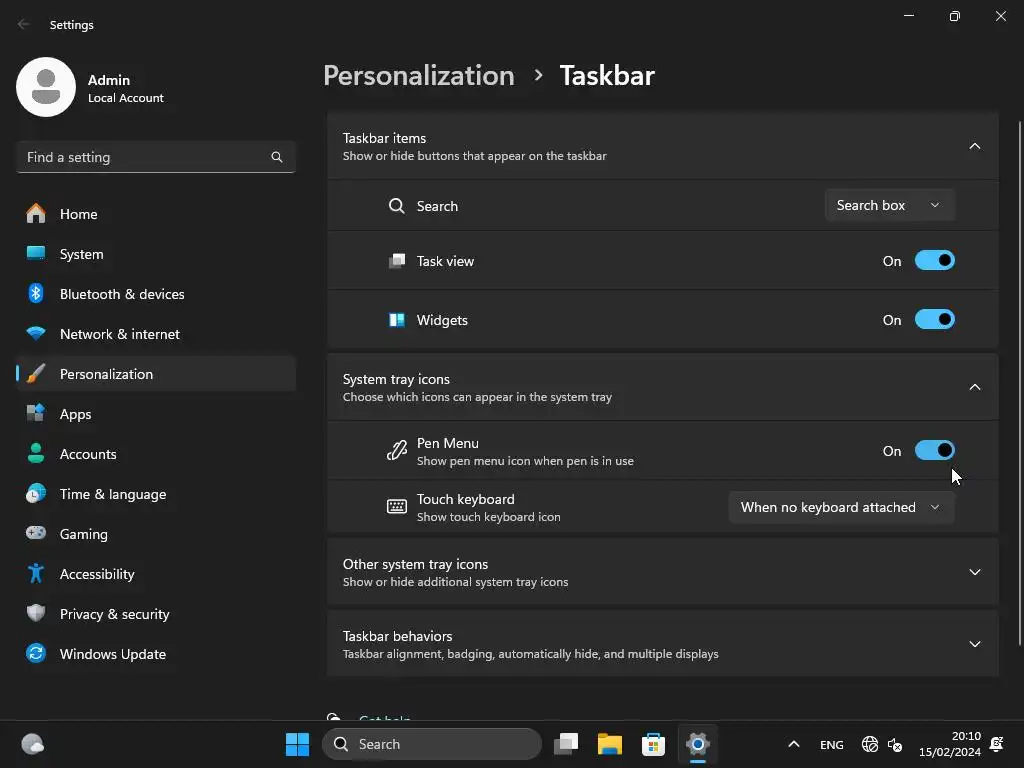Screen dimensions: 1024x768
Task: Click the settings page vertical scrollbar
Action: point(1019,383)
